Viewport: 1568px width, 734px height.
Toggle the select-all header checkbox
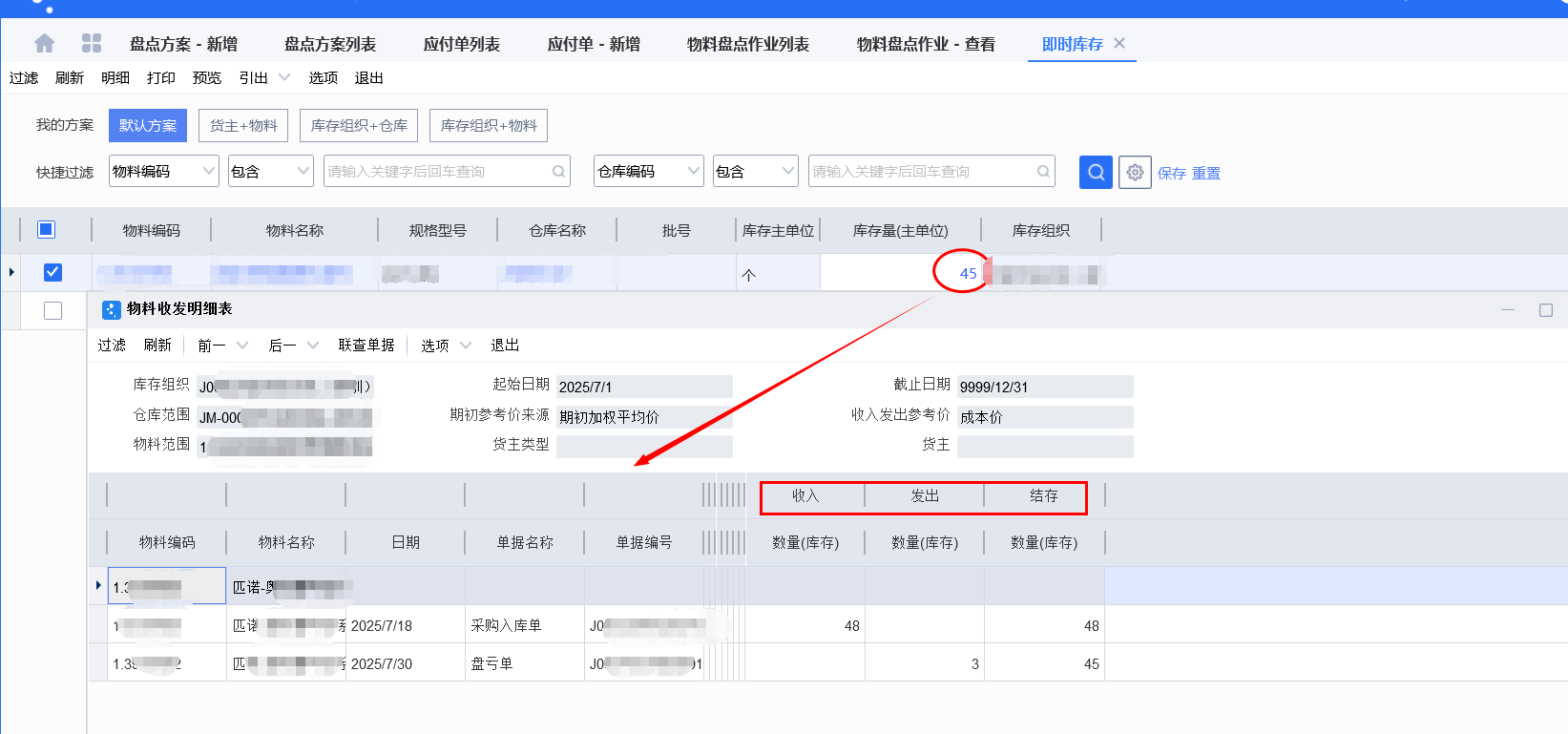(46, 229)
